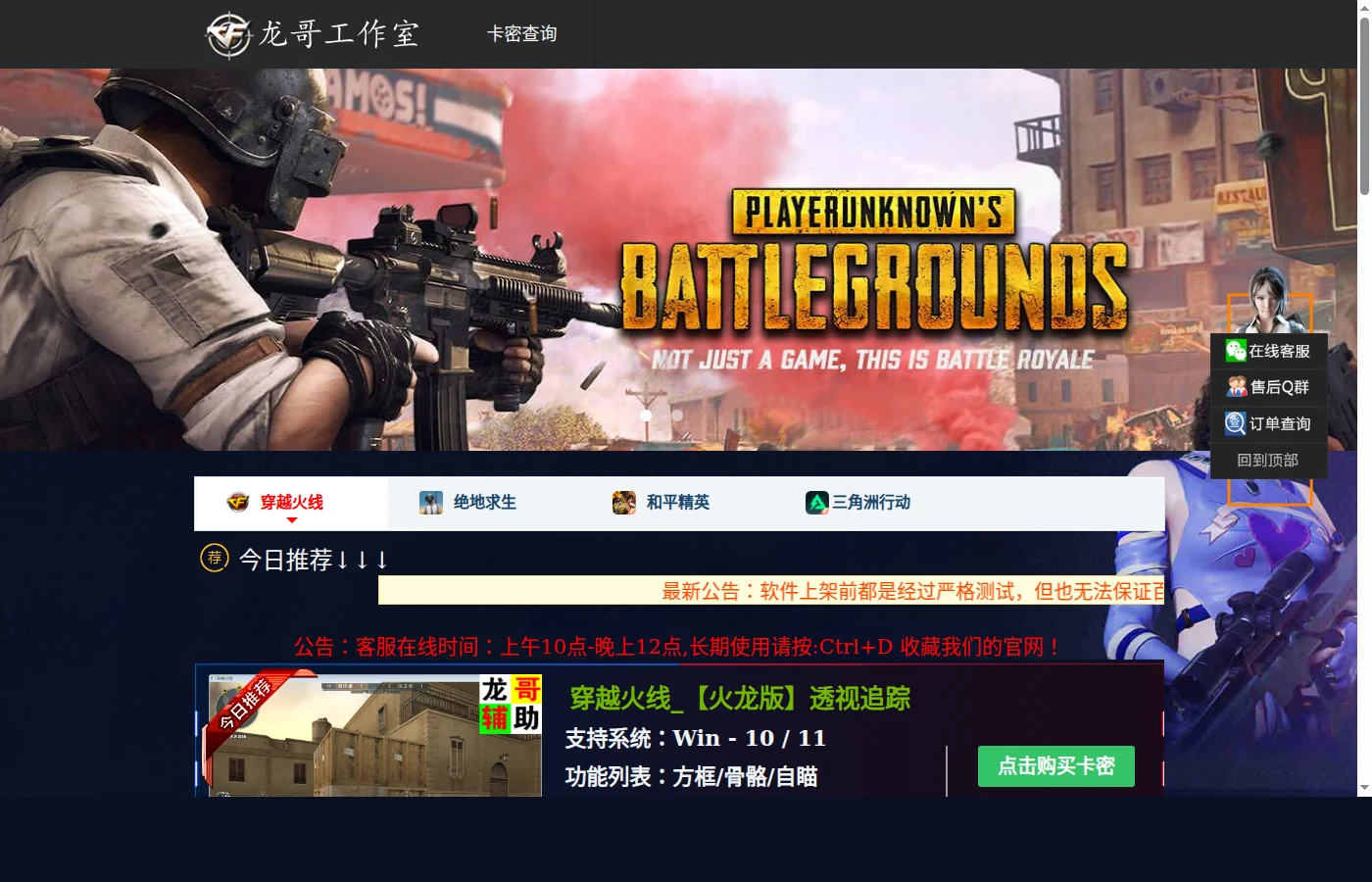This screenshot has width=1372, height=882.
Task: Click the 荐 circular recommend icon
Action: click(x=215, y=558)
